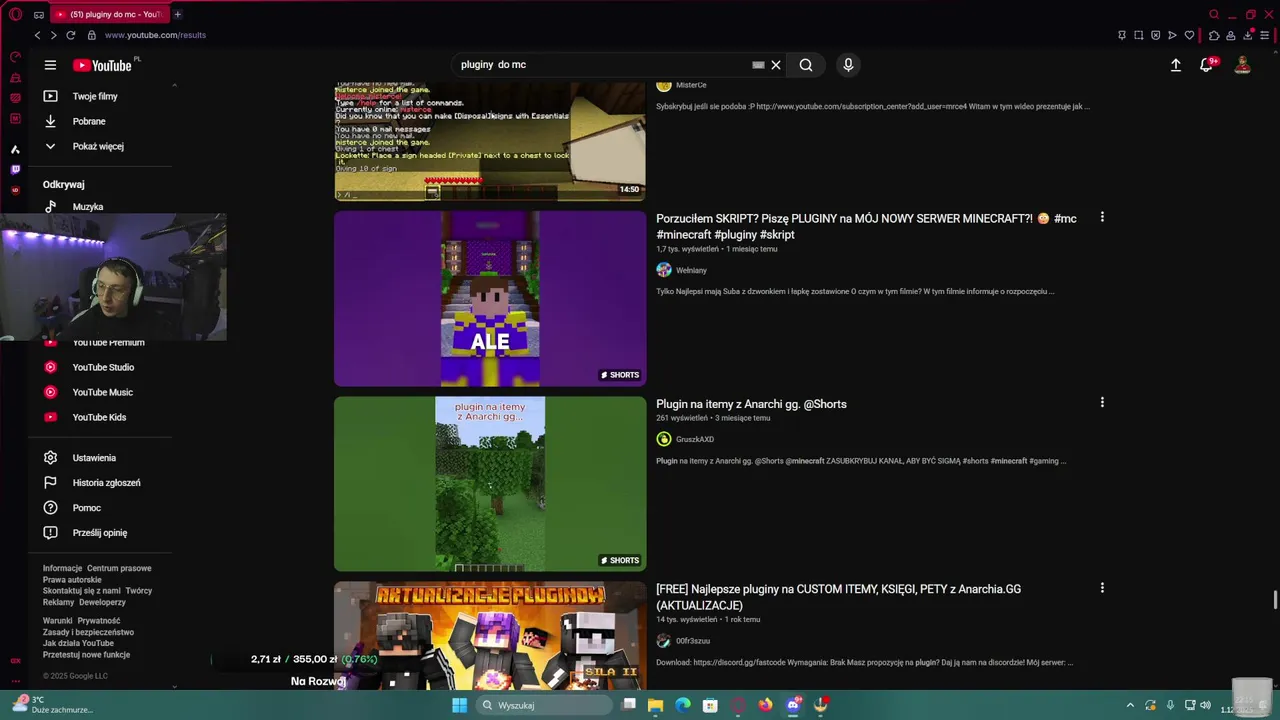Screen dimensions: 1280x720
Task: Click the ALE shorts thumbnail
Action: [490, 298]
